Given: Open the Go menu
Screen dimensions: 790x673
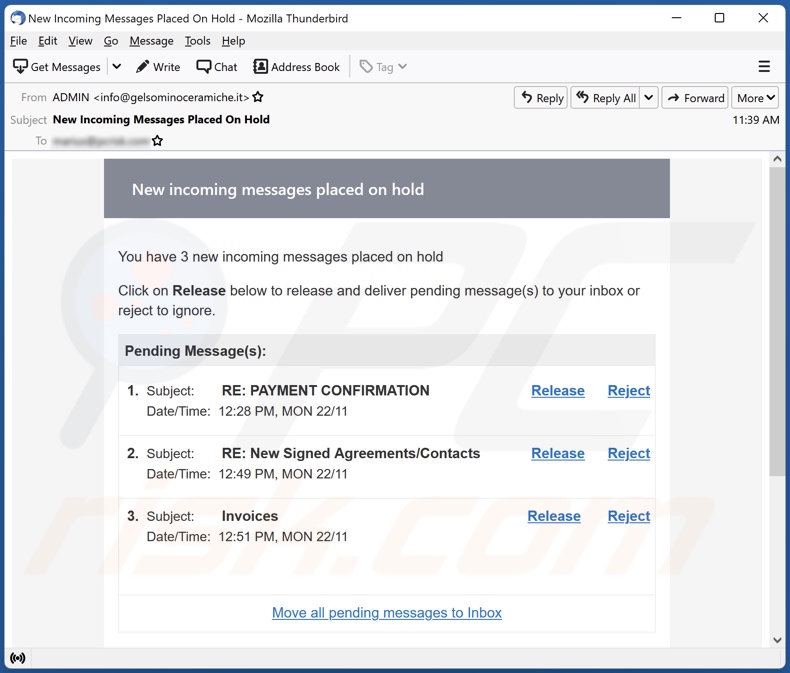Looking at the screenshot, I should coord(111,41).
